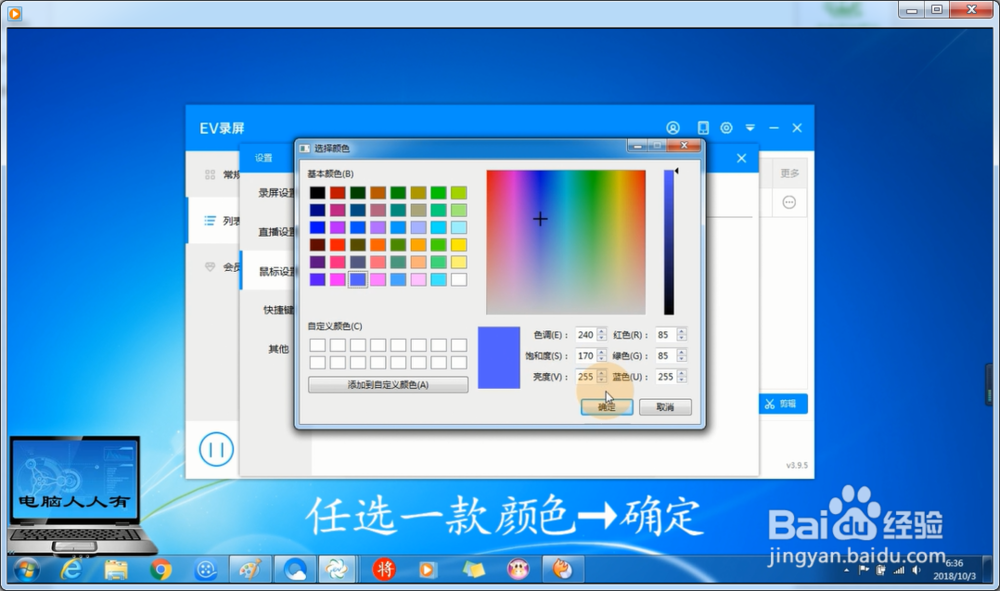
Task: Pick the cyan swatch in the bottom row
Action: click(438, 279)
